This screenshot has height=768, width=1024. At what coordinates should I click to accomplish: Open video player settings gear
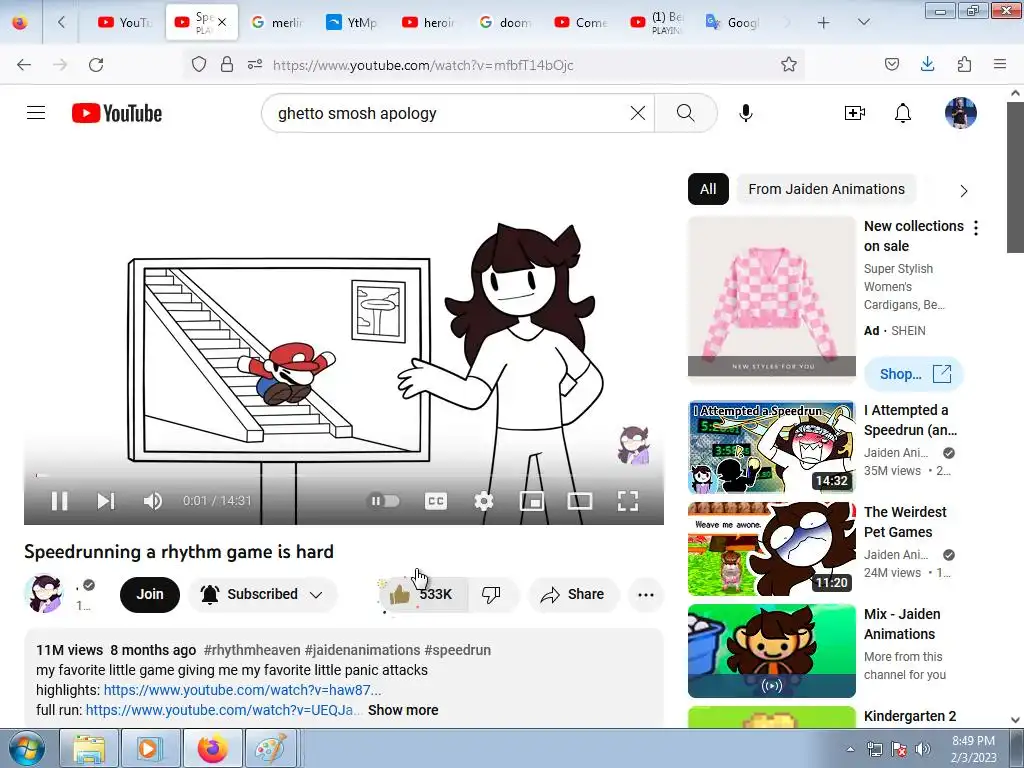point(484,501)
